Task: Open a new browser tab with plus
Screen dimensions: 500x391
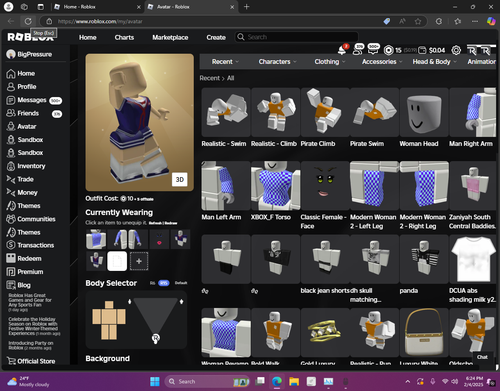Action: [x=246, y=7]
